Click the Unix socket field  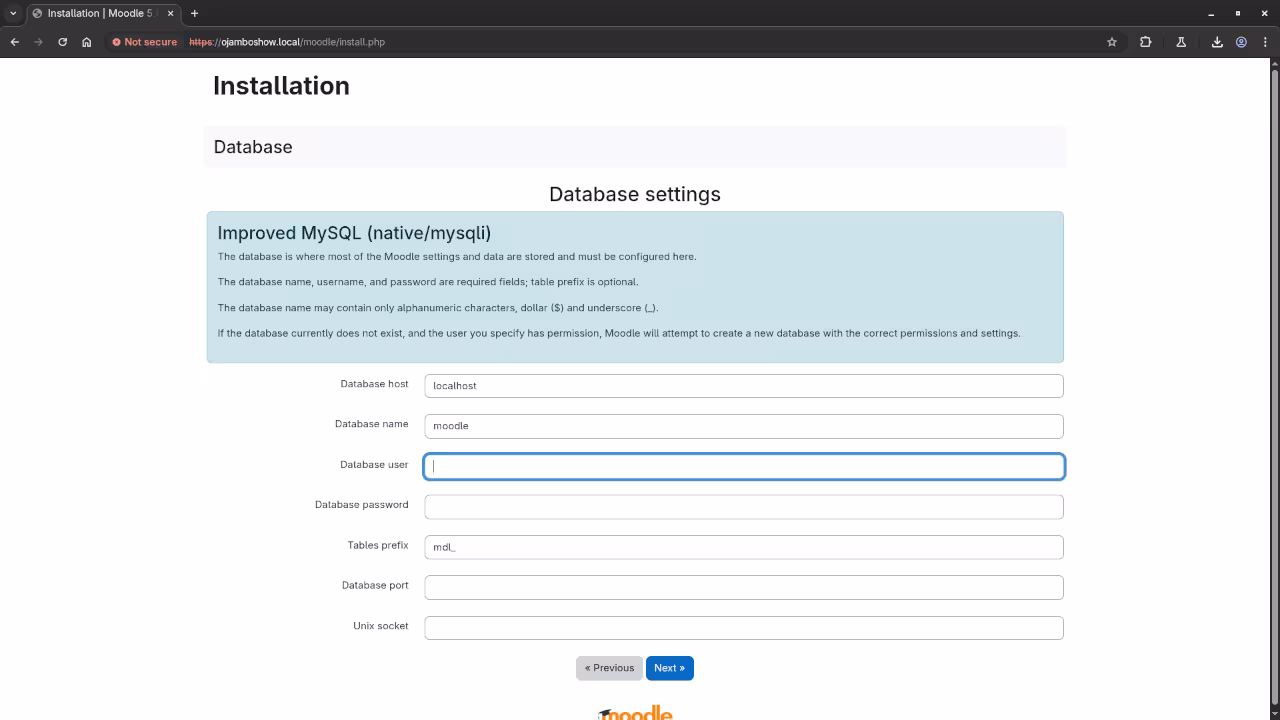[744, 628]
